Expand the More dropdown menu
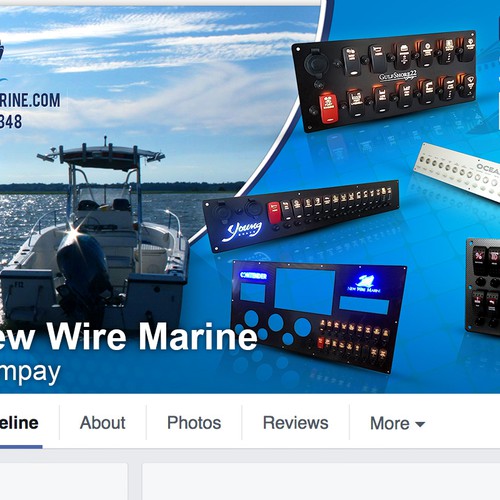The height and width of the screenshot is (500, 500). 397,423
